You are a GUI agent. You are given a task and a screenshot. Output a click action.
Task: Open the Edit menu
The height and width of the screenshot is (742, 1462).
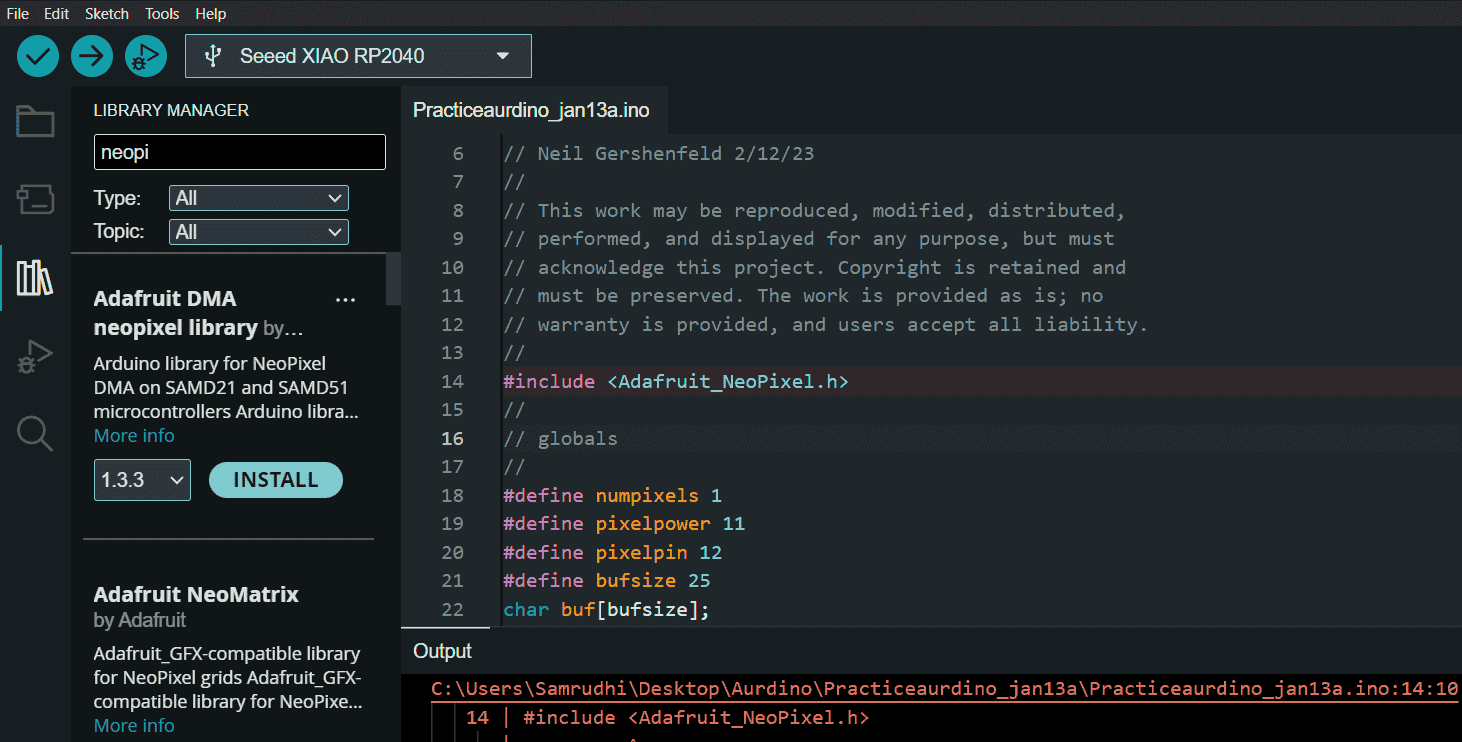57,14
